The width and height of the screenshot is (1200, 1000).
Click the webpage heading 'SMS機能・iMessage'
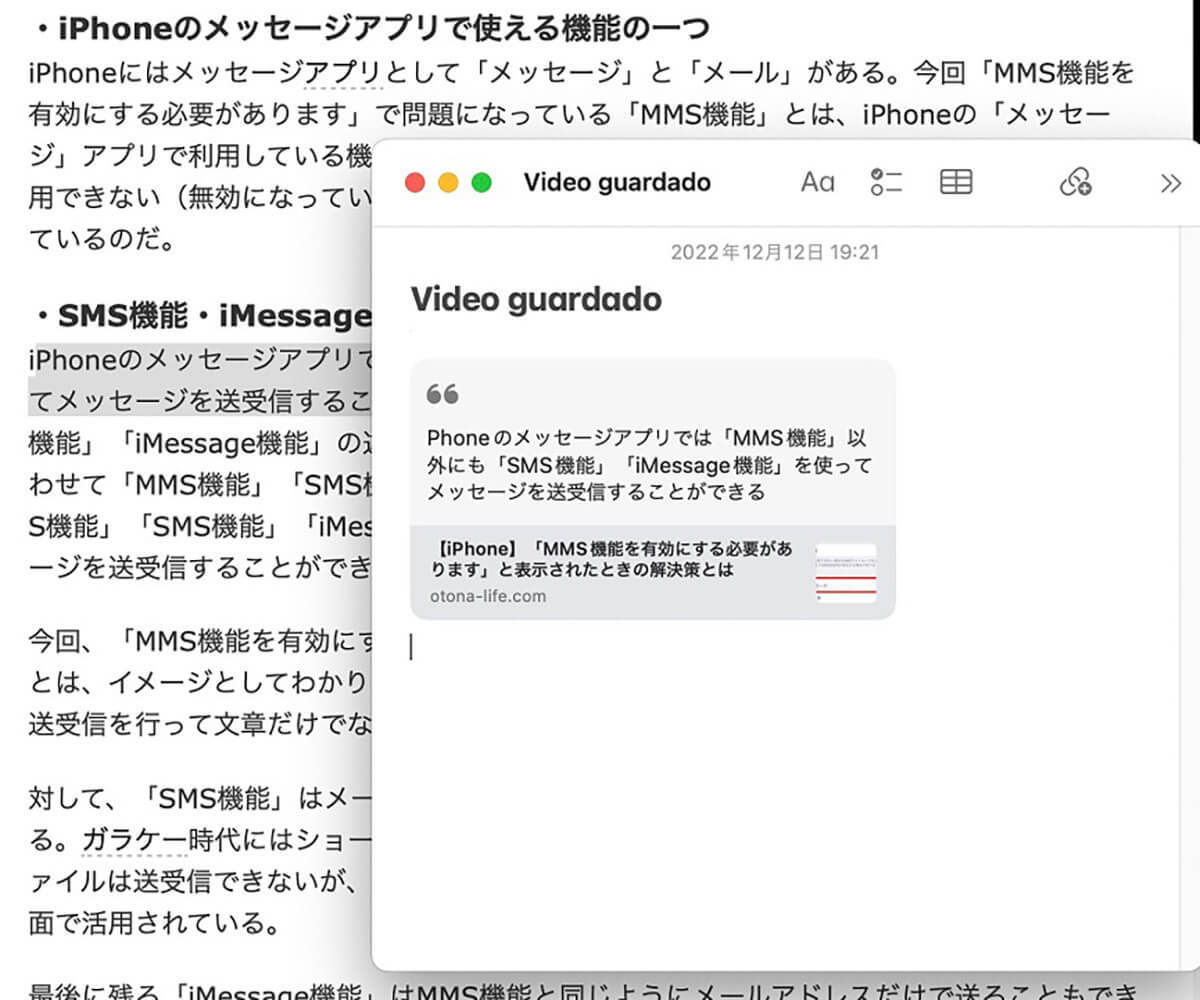215,316
